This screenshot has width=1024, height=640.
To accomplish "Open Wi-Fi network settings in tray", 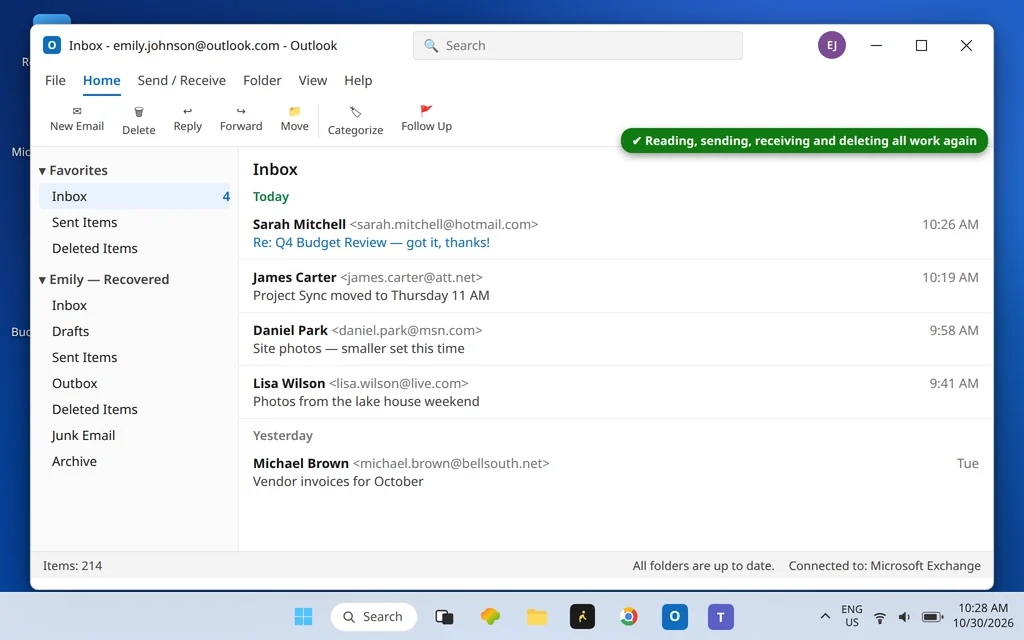I will click(880, 617).
